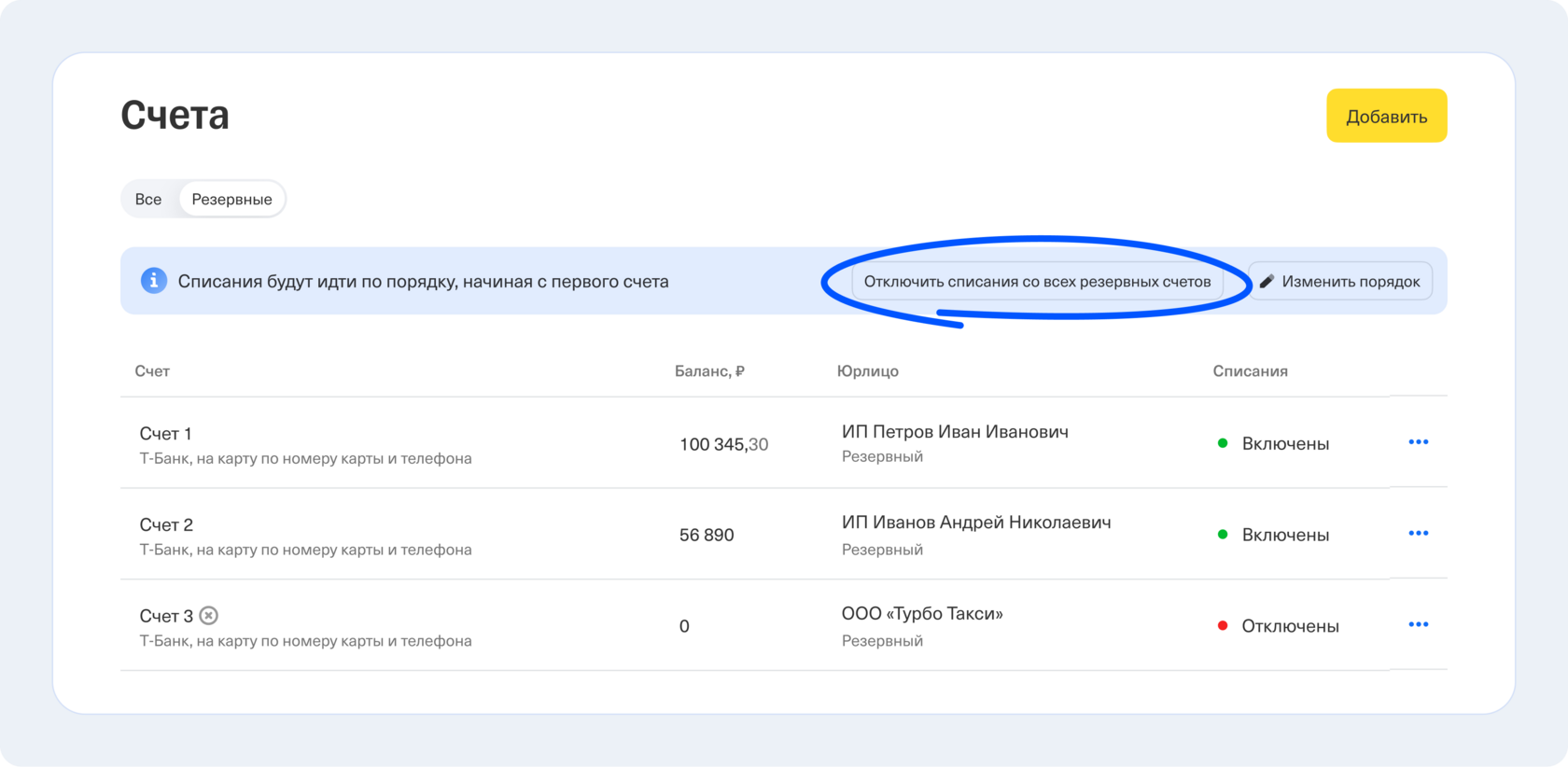Open three-dot menu for Счет 1

tap(1418, 442)
